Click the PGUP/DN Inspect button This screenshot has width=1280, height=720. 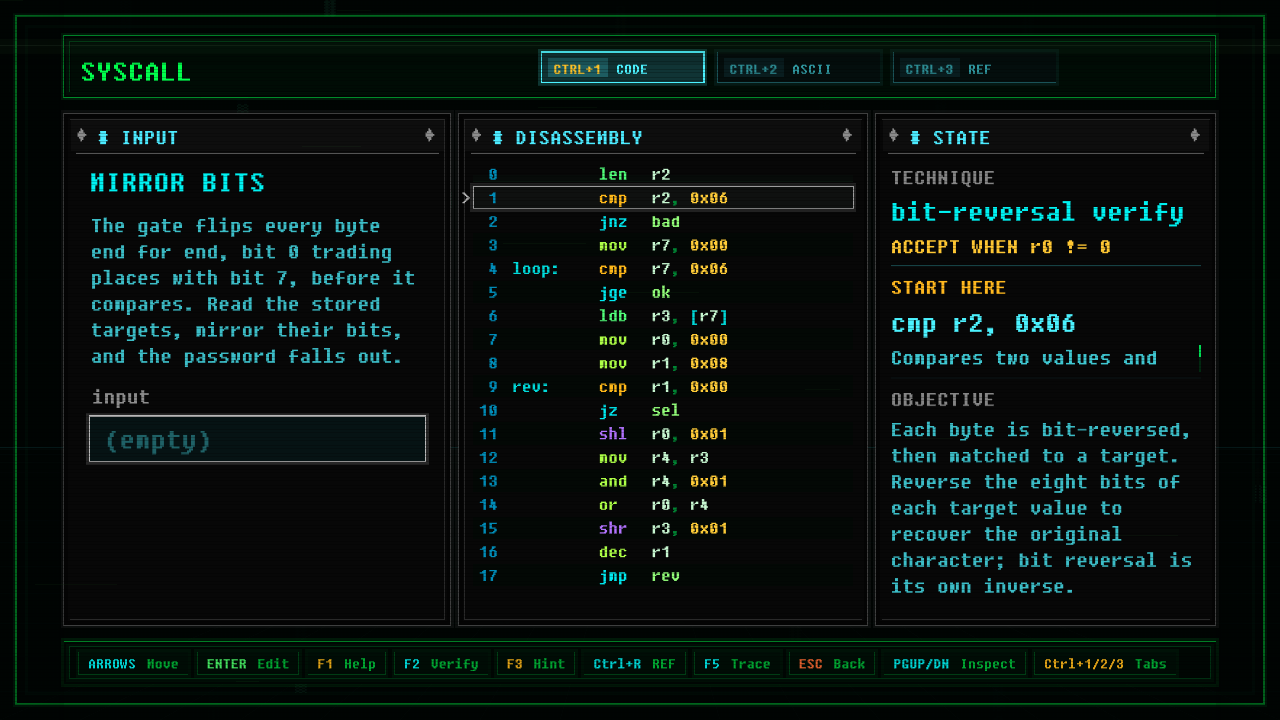pos(953,664)
